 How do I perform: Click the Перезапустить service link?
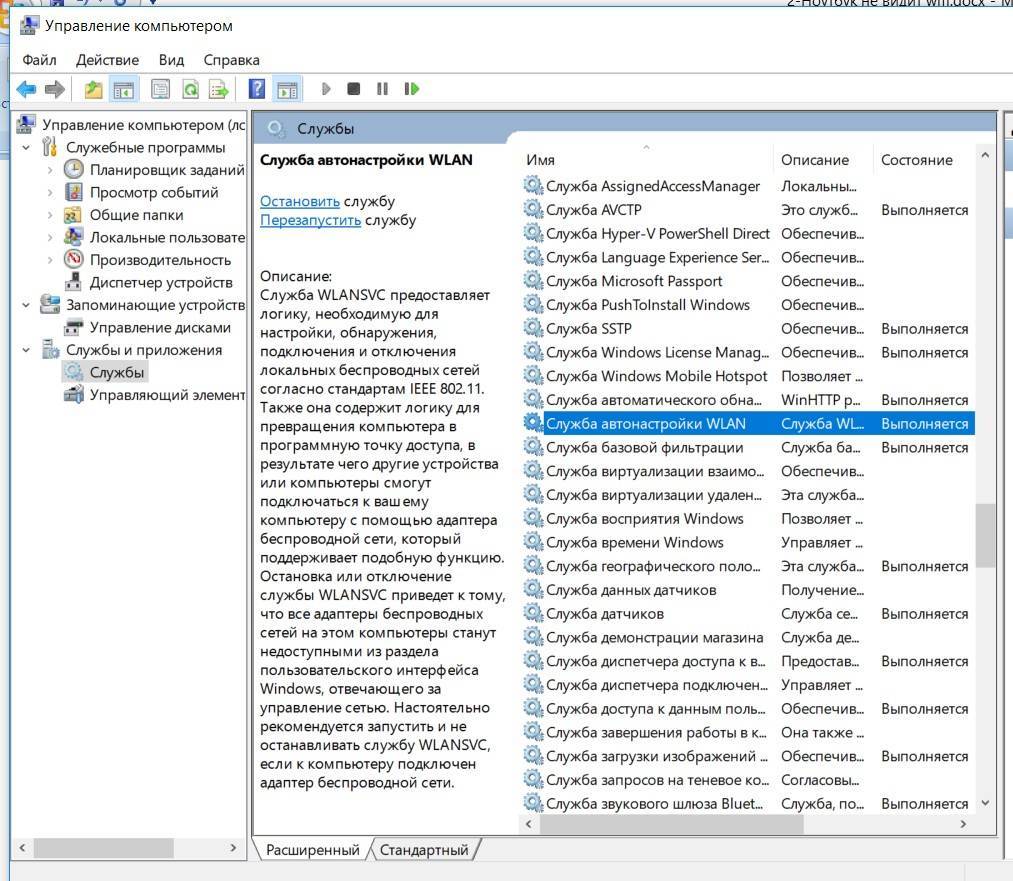click(x=310, y=220)
